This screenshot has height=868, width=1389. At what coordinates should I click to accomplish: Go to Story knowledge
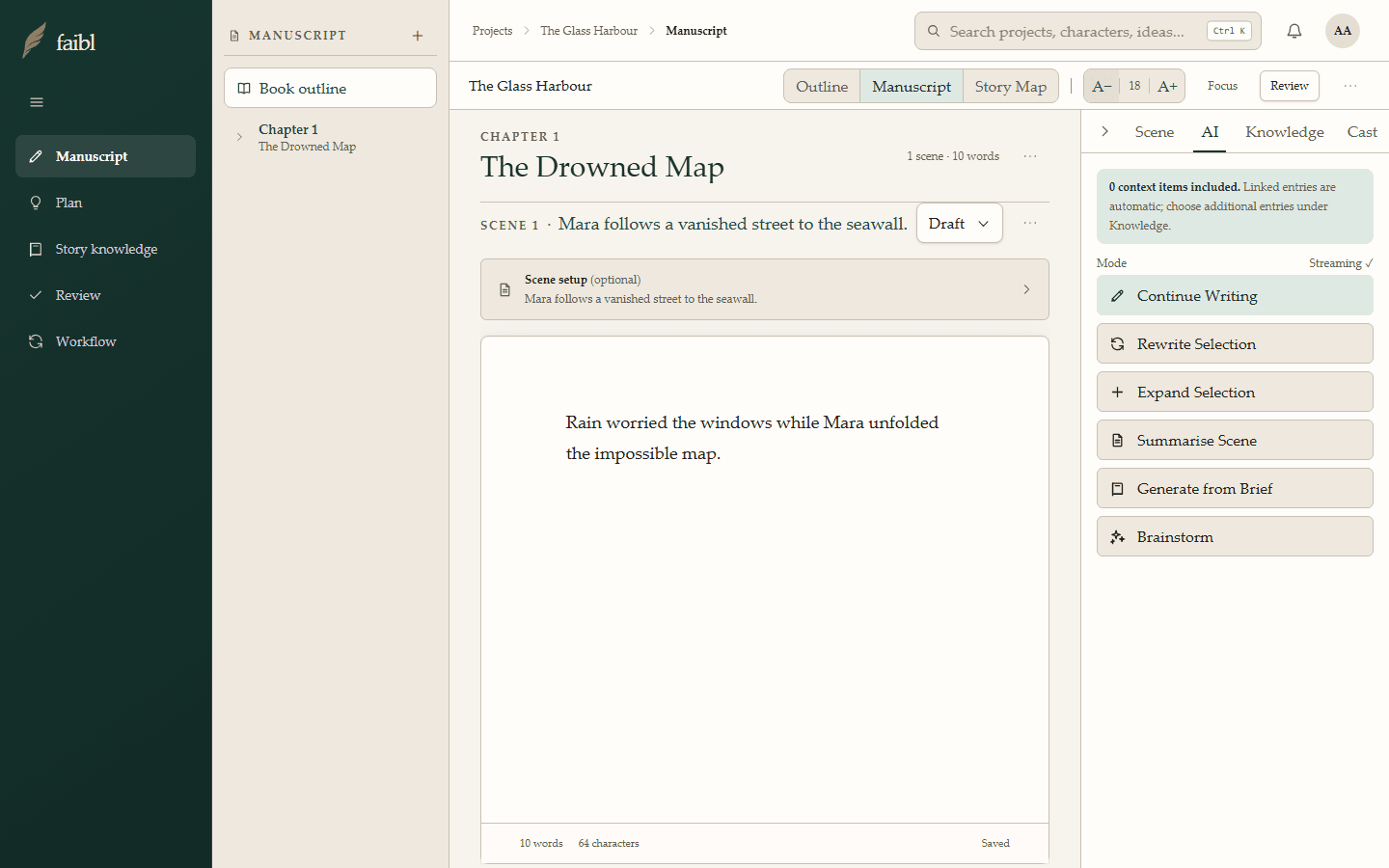[105, 249]
